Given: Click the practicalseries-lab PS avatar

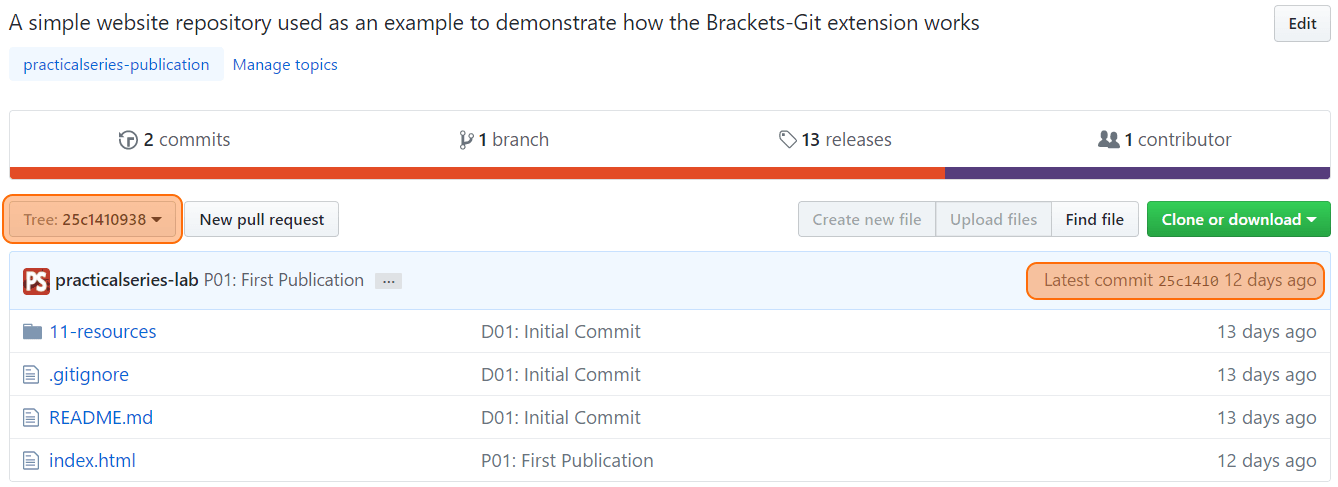Looking at the screenshot, I should coord(36,281).
